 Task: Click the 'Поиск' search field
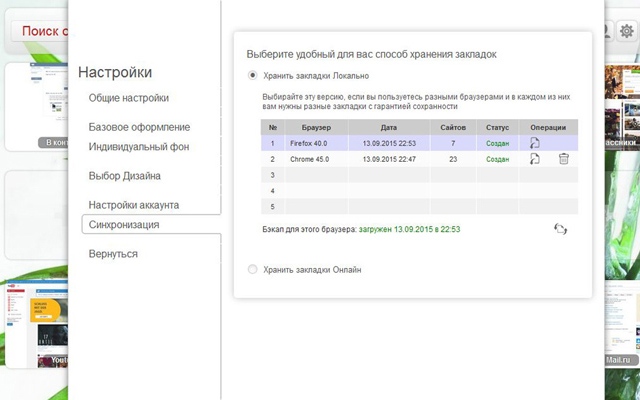[x=40, y=31]
